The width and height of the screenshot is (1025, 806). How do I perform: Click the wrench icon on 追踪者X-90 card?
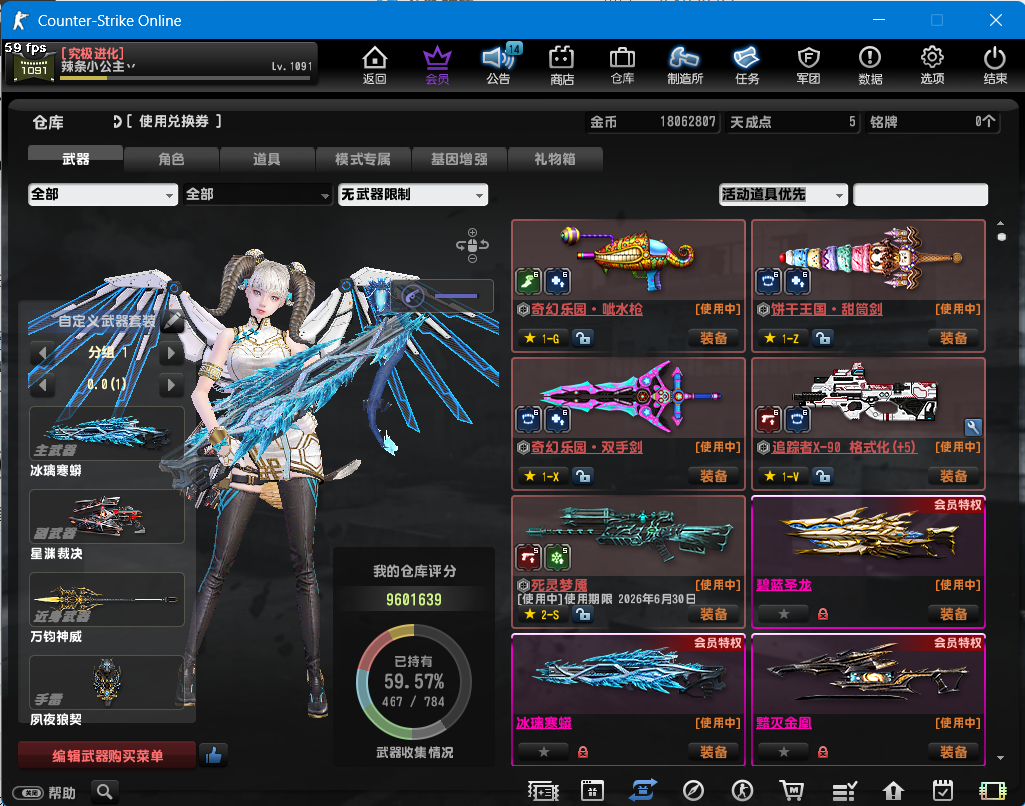tap(973, 427)
